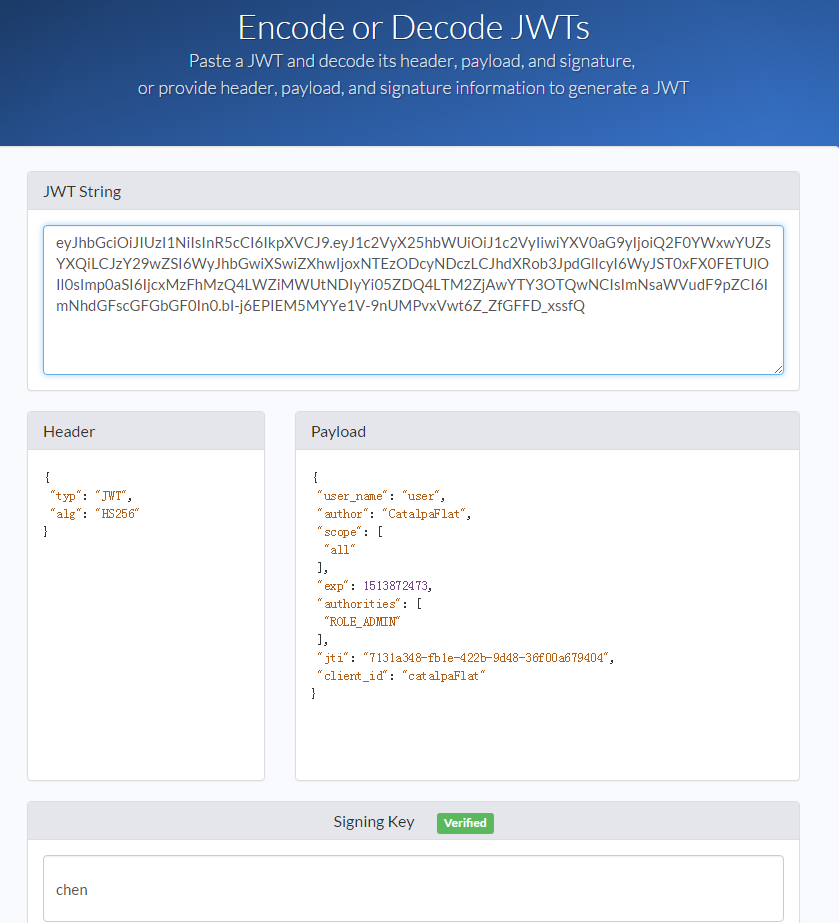839x923 pixels.
Task: Click the Payload panel title
Action: (x=338, y=431)
